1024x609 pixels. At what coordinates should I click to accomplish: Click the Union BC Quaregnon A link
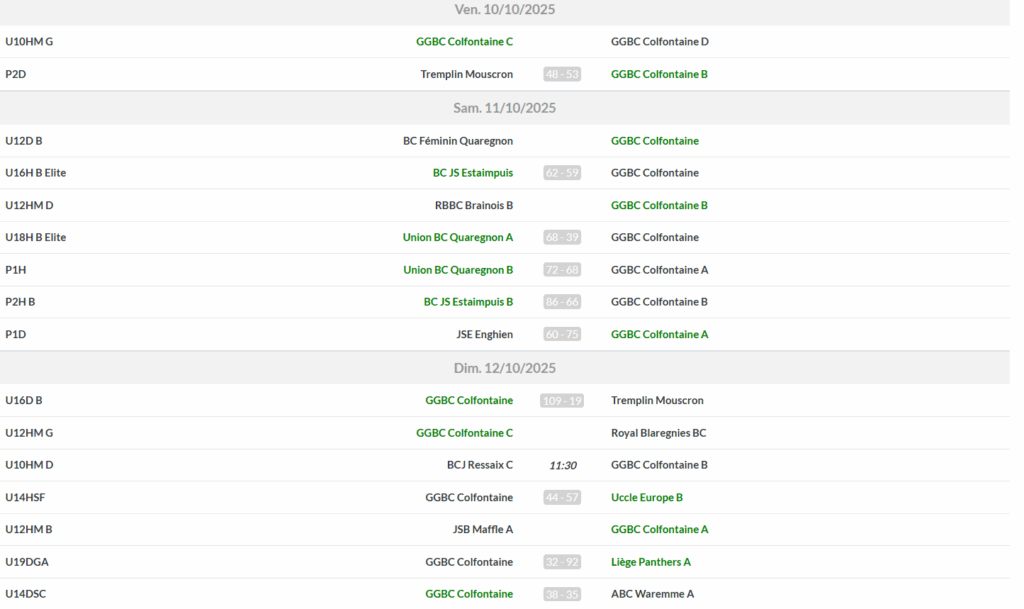point(457,238)
